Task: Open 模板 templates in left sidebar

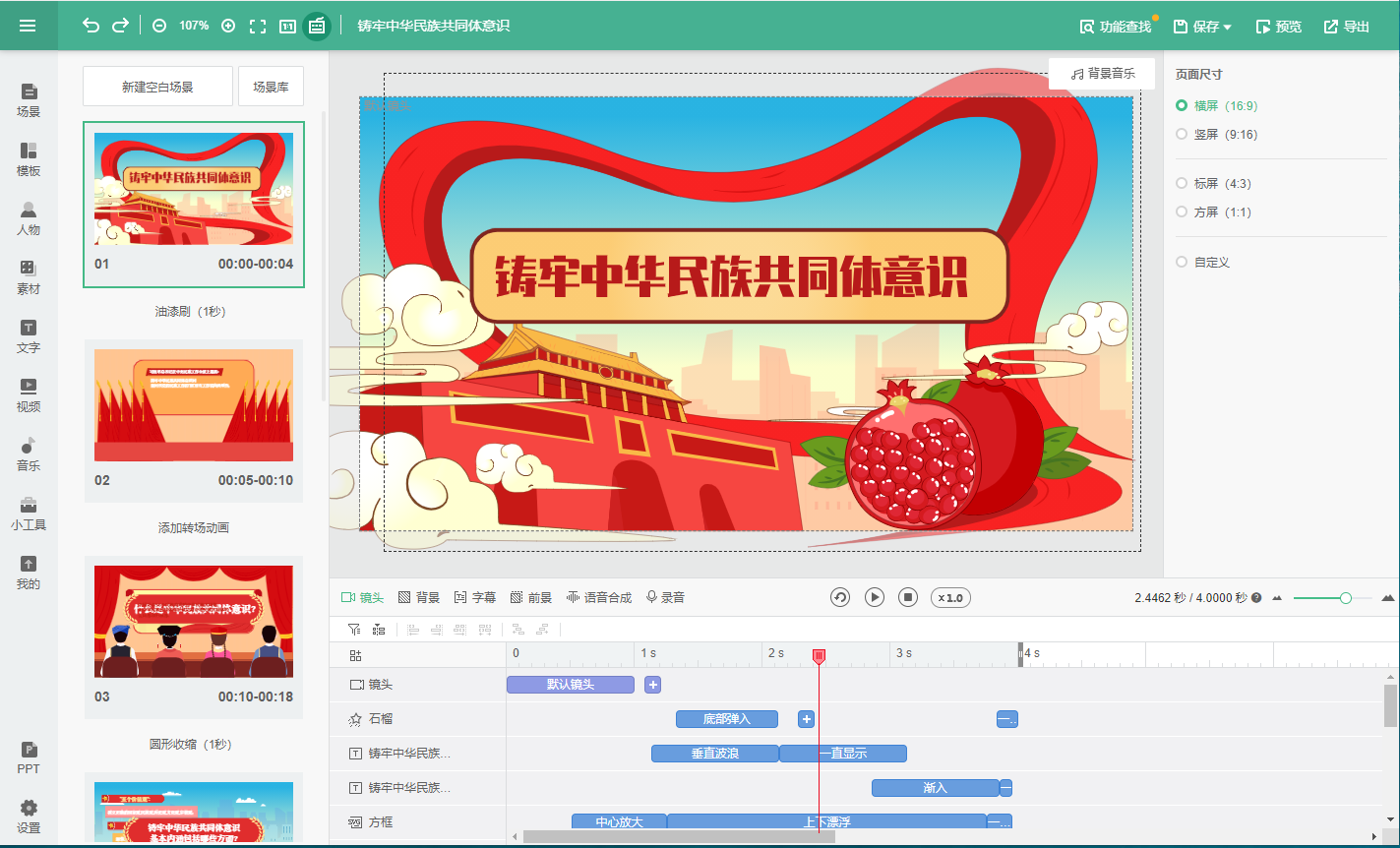Action: pos(29,159)
